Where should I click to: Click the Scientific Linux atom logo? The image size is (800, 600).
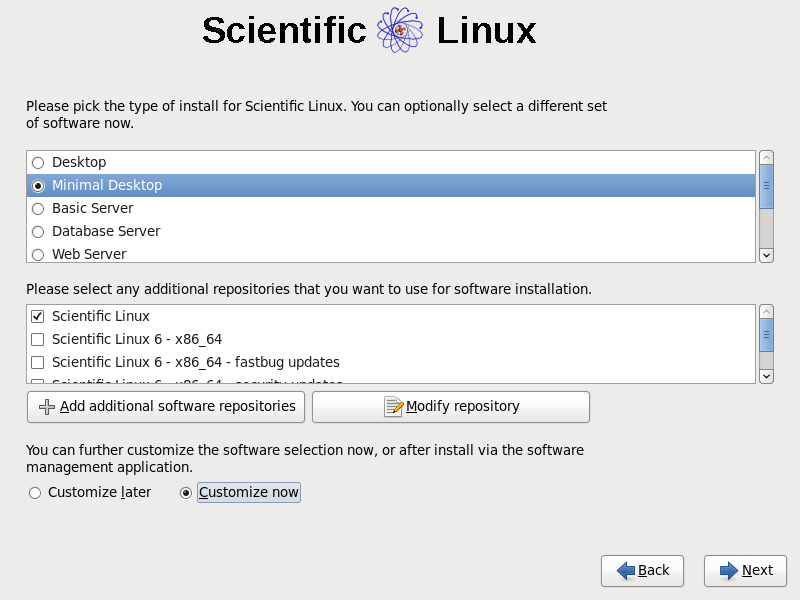point(400,30)
